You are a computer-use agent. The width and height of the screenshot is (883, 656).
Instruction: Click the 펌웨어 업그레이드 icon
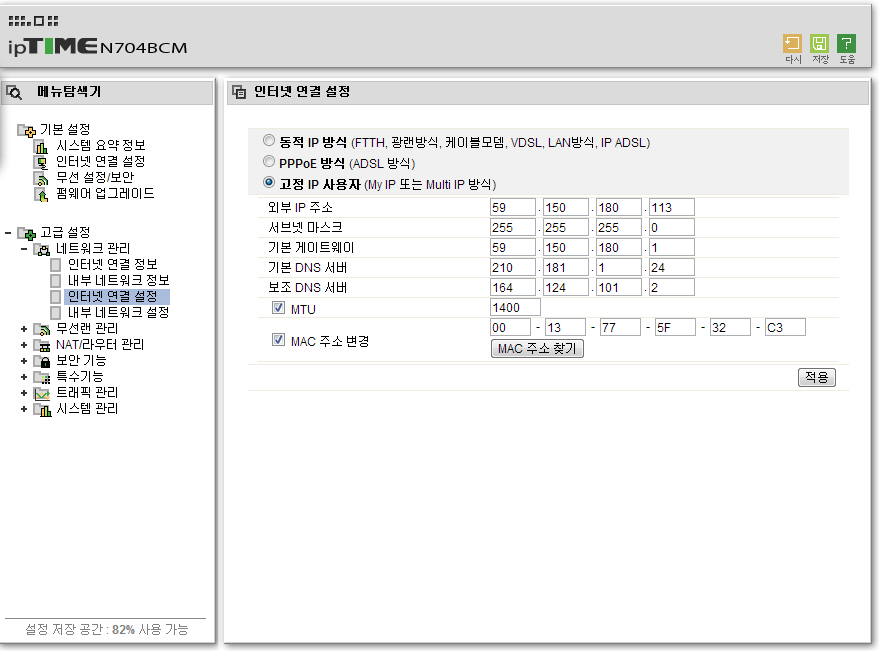click(x=42, y=195)
